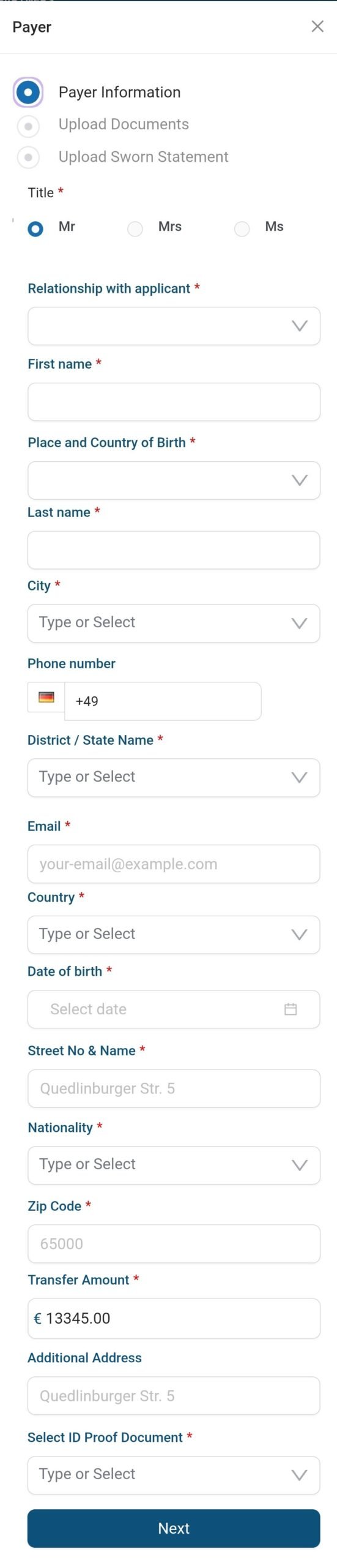Open the calendar icon in Date of birth
The image size is (337, 1568).
tap(291, 1009)
